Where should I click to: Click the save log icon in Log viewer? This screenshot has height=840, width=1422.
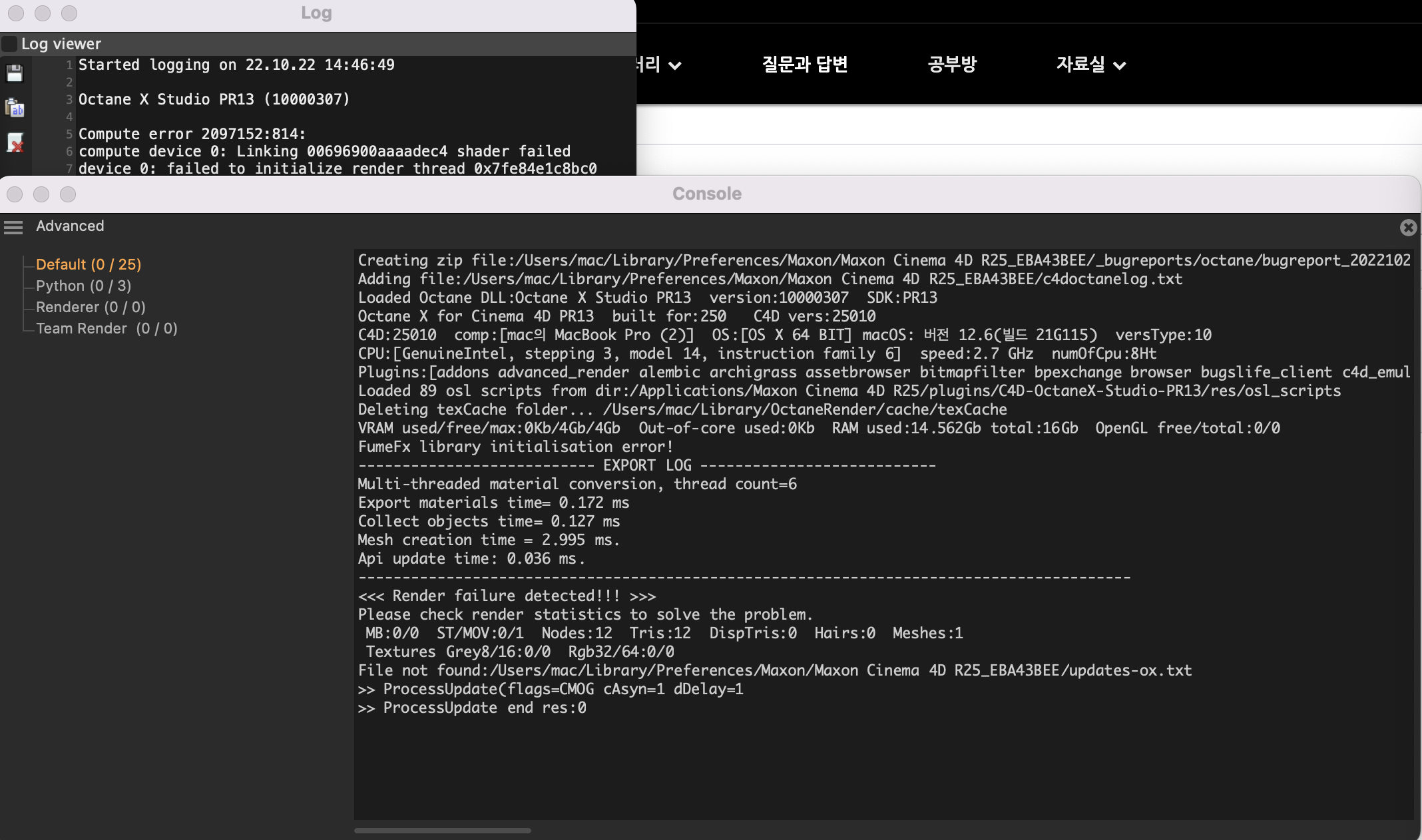click(x=15, y=73)
